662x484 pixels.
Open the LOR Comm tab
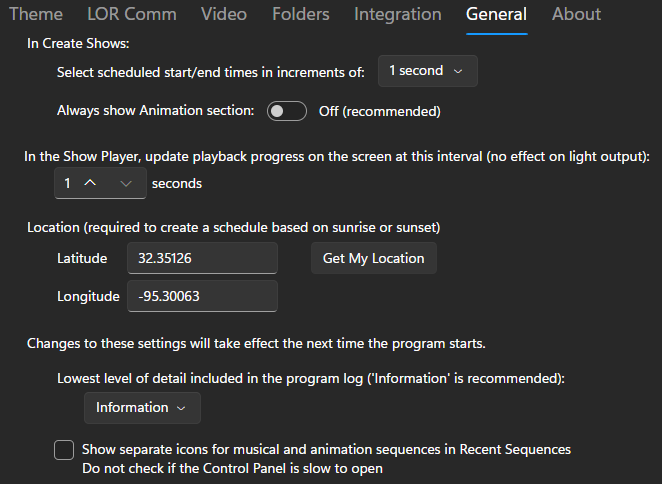(132, 14)
